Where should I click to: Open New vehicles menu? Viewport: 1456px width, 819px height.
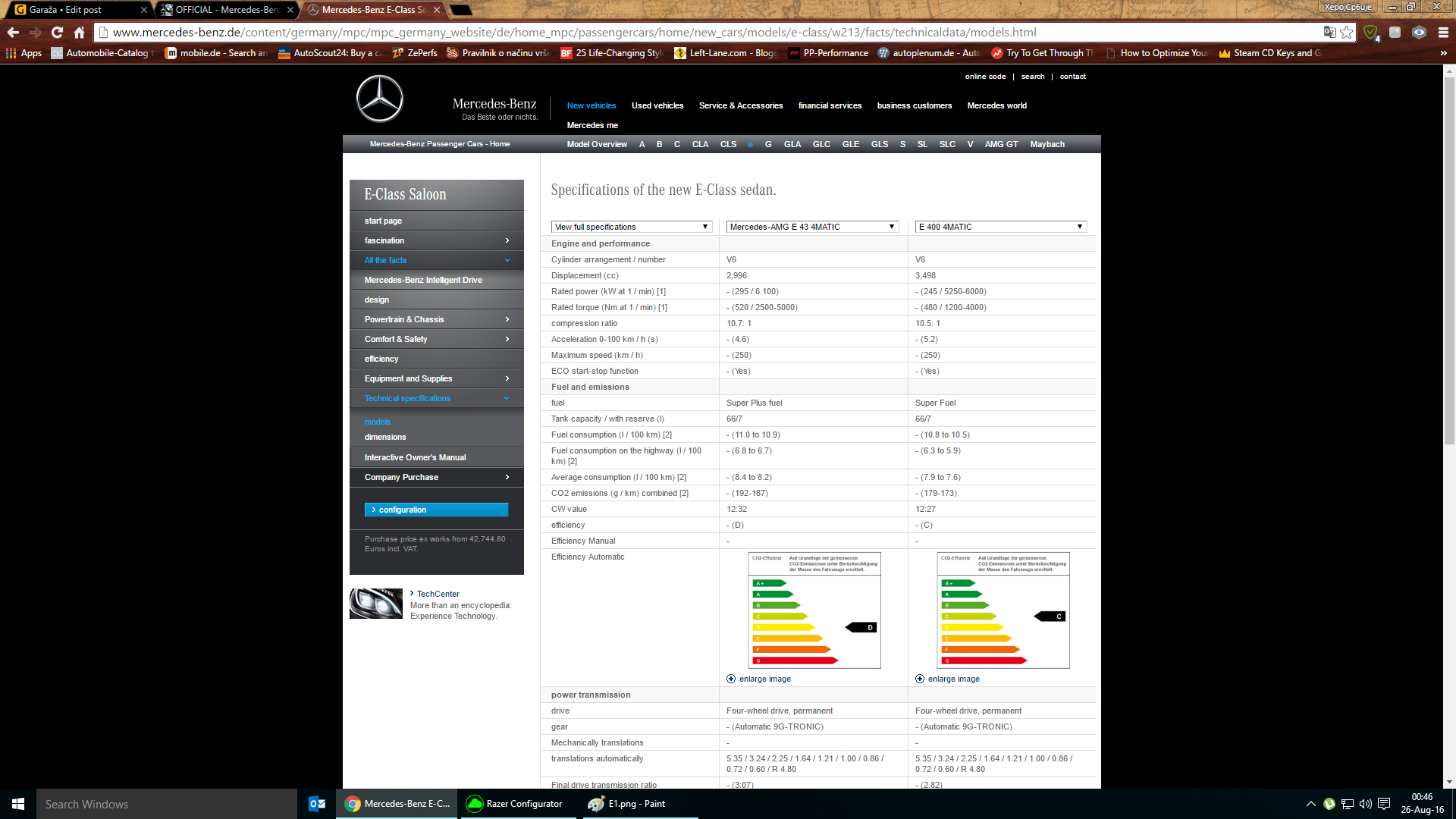[x=591, y=105]
